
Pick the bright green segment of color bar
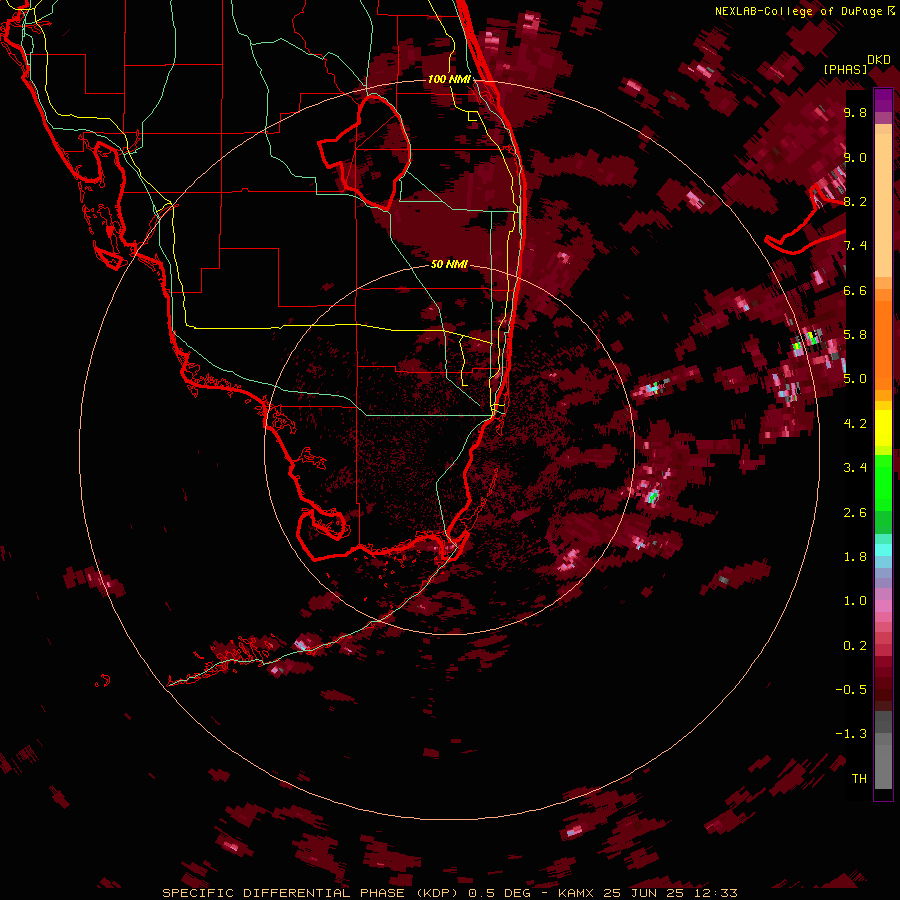coord(883,482)
